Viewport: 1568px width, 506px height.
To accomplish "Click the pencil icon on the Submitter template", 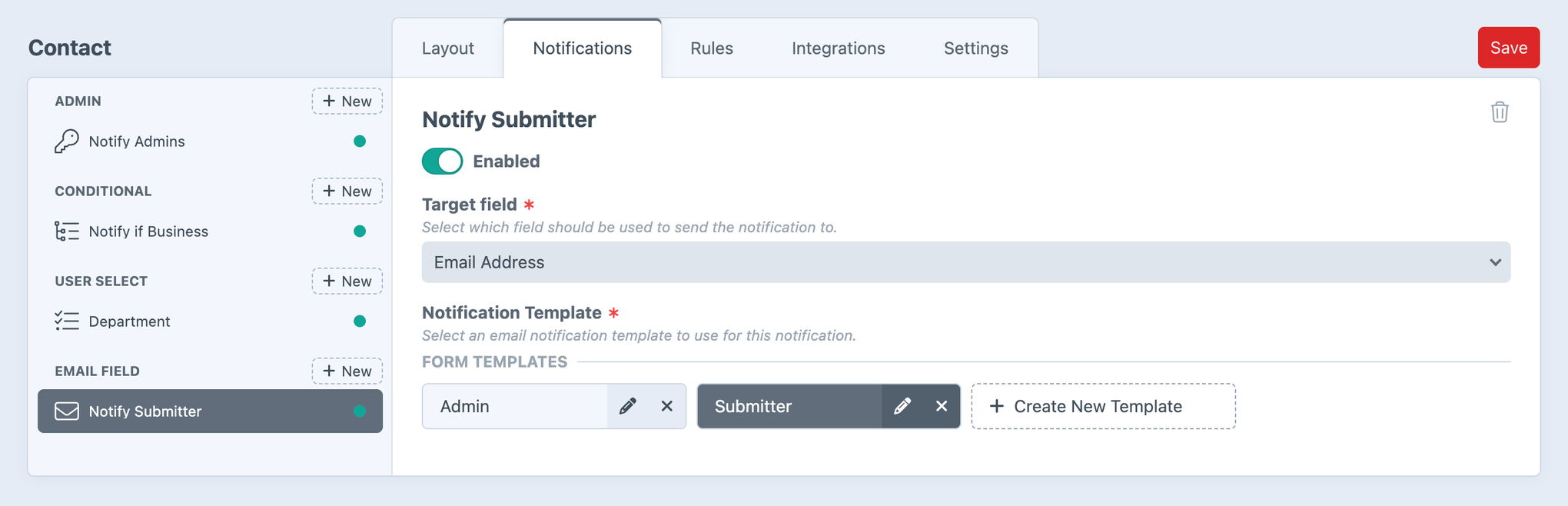I will [x=903, y=406].
